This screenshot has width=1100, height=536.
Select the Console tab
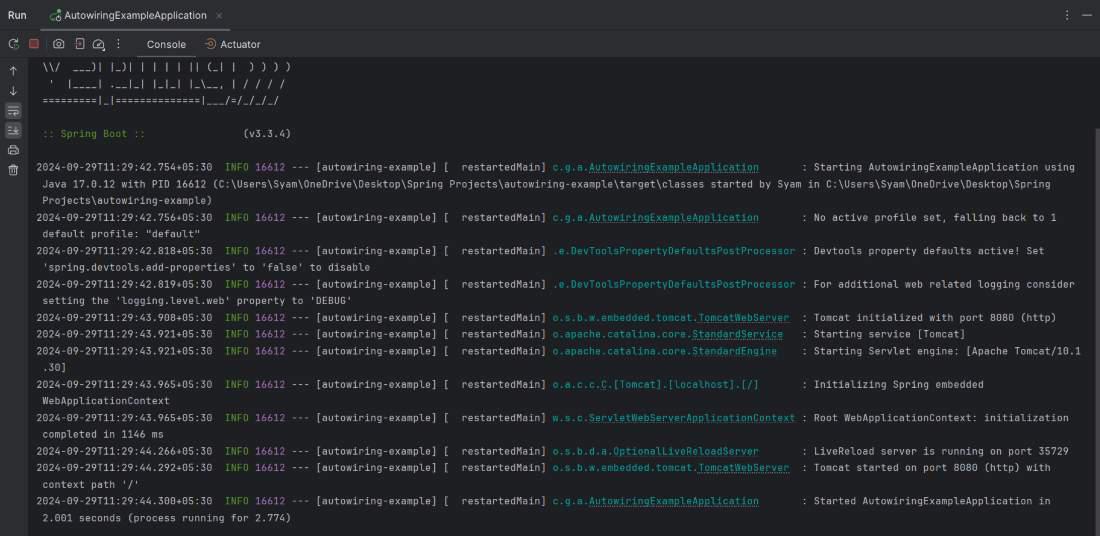pyautogui.click(x=166, y=44)
